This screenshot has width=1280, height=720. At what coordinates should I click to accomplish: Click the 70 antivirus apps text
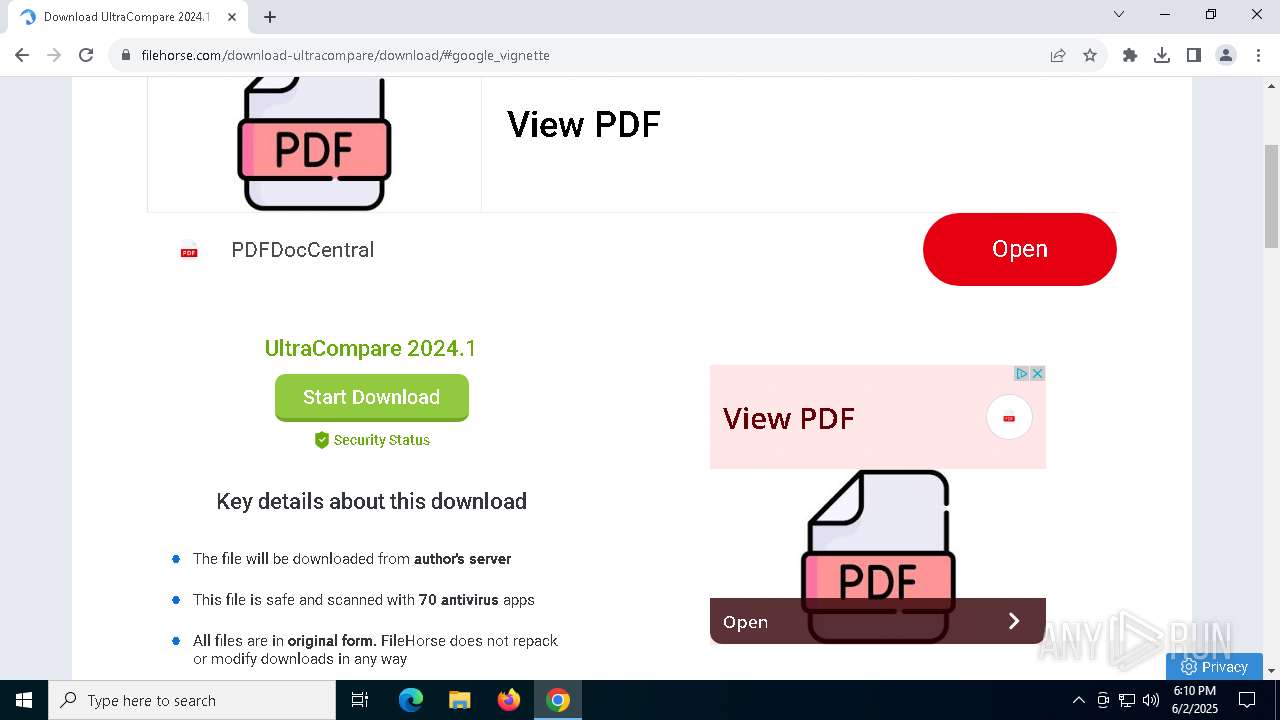click(364, 600)
